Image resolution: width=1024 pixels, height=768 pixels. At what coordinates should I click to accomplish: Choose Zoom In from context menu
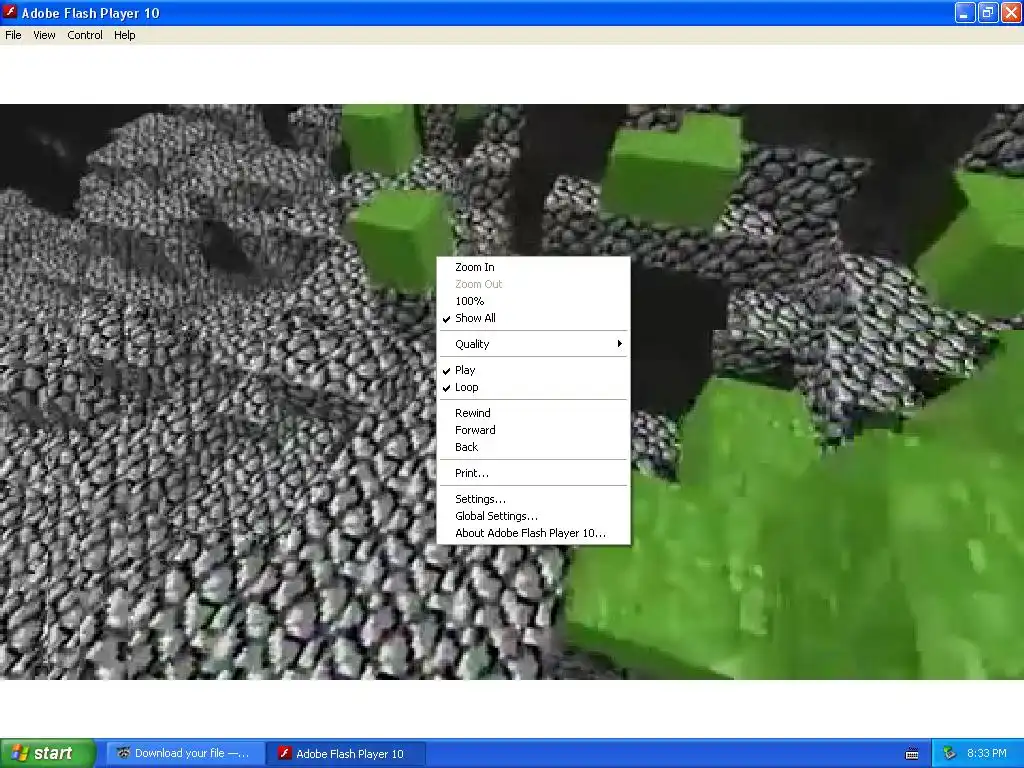[534, 267]
